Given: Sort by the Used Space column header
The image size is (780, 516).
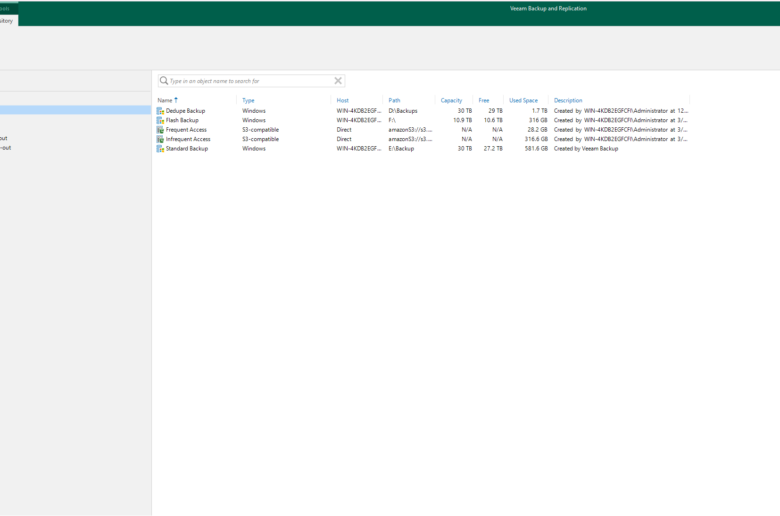Looking at the screenshot, I should point(523,101).
